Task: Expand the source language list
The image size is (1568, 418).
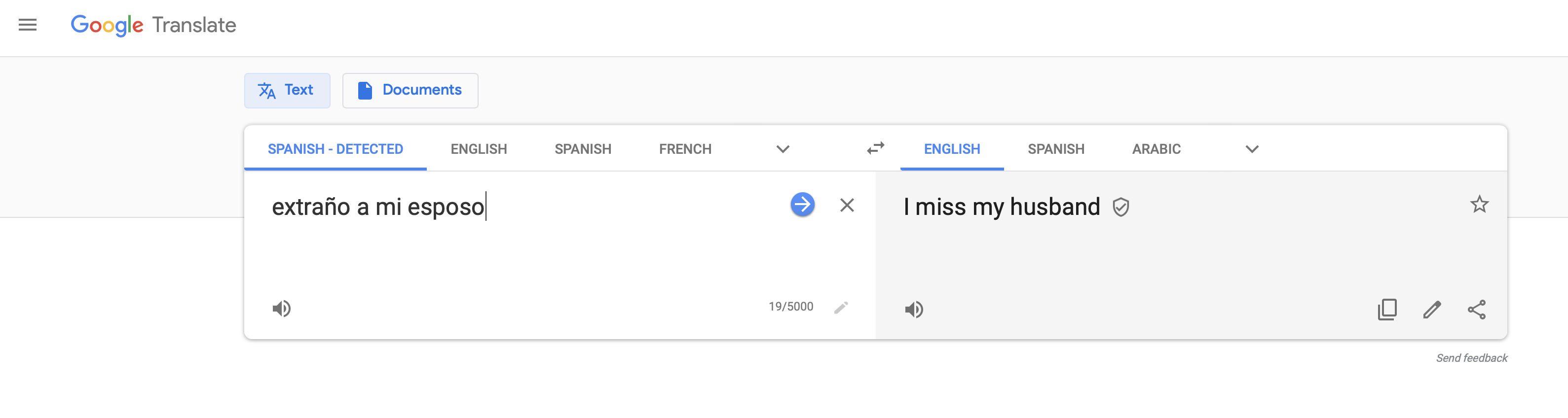Action: point(783,149)
